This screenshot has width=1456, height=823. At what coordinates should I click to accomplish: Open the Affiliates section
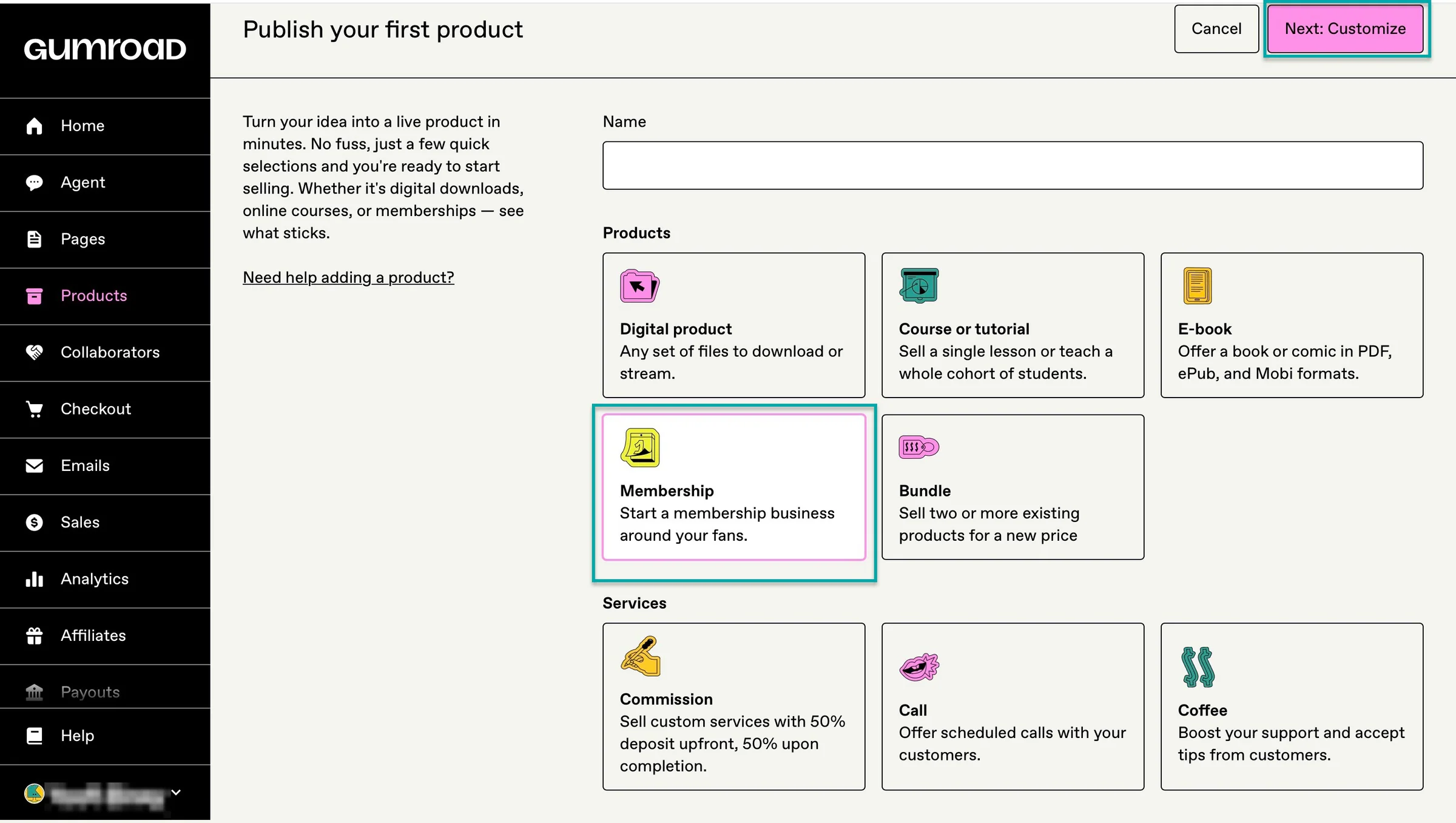tap(105, 636)
